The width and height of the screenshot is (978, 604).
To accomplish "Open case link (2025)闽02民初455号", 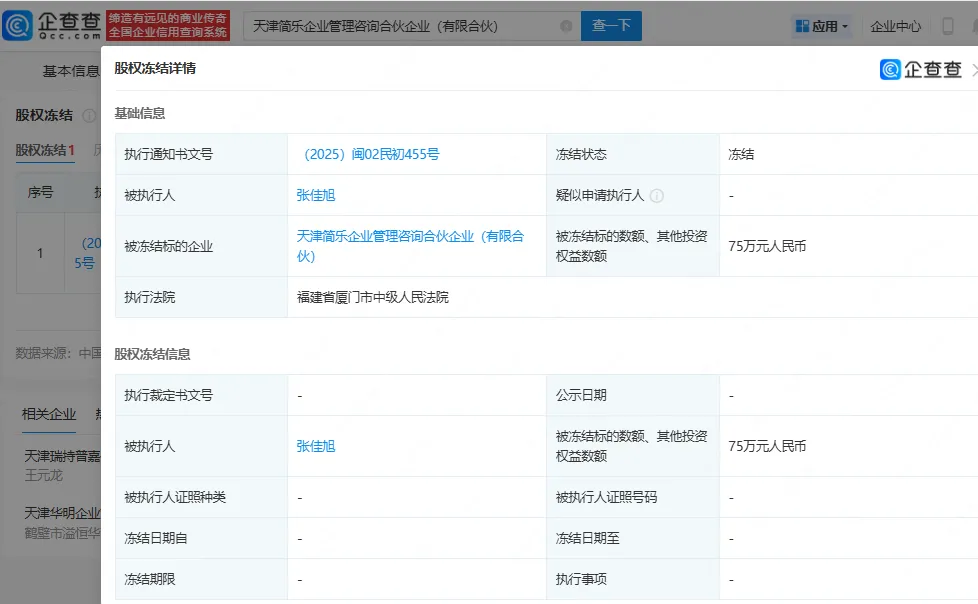I will (x=370, y=155).
